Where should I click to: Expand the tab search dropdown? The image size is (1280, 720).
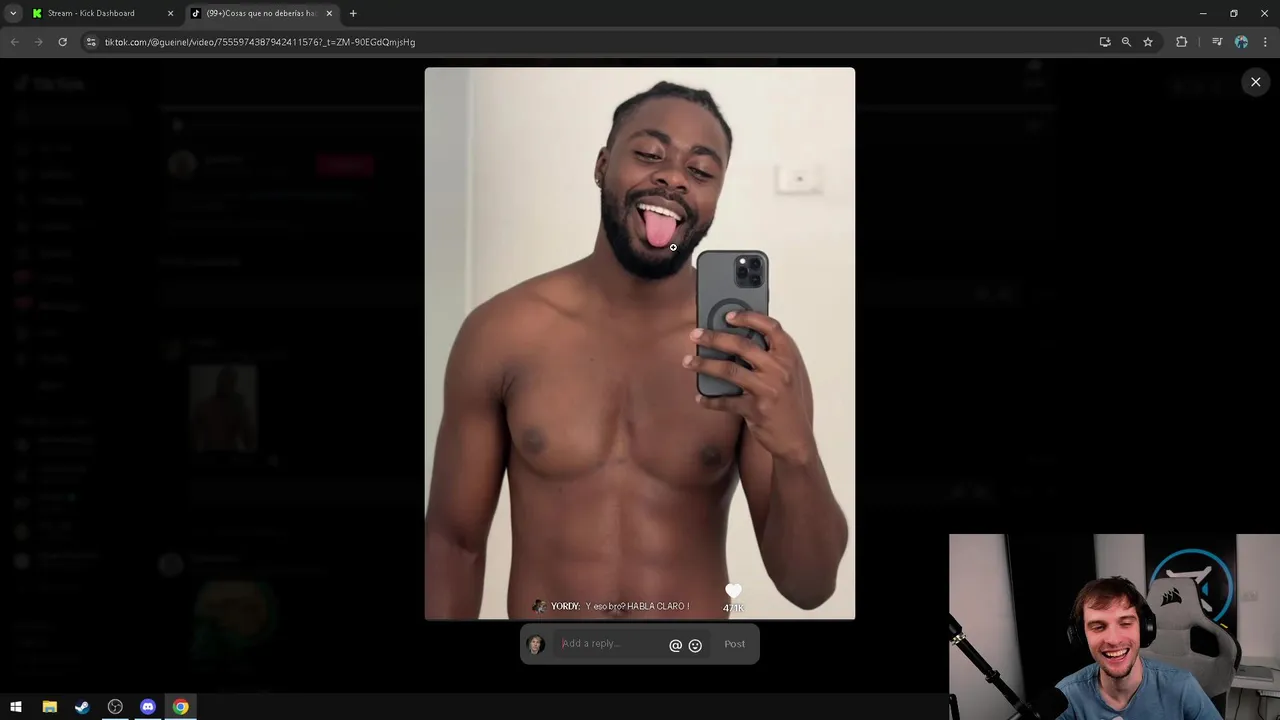(x=13, y=13)
